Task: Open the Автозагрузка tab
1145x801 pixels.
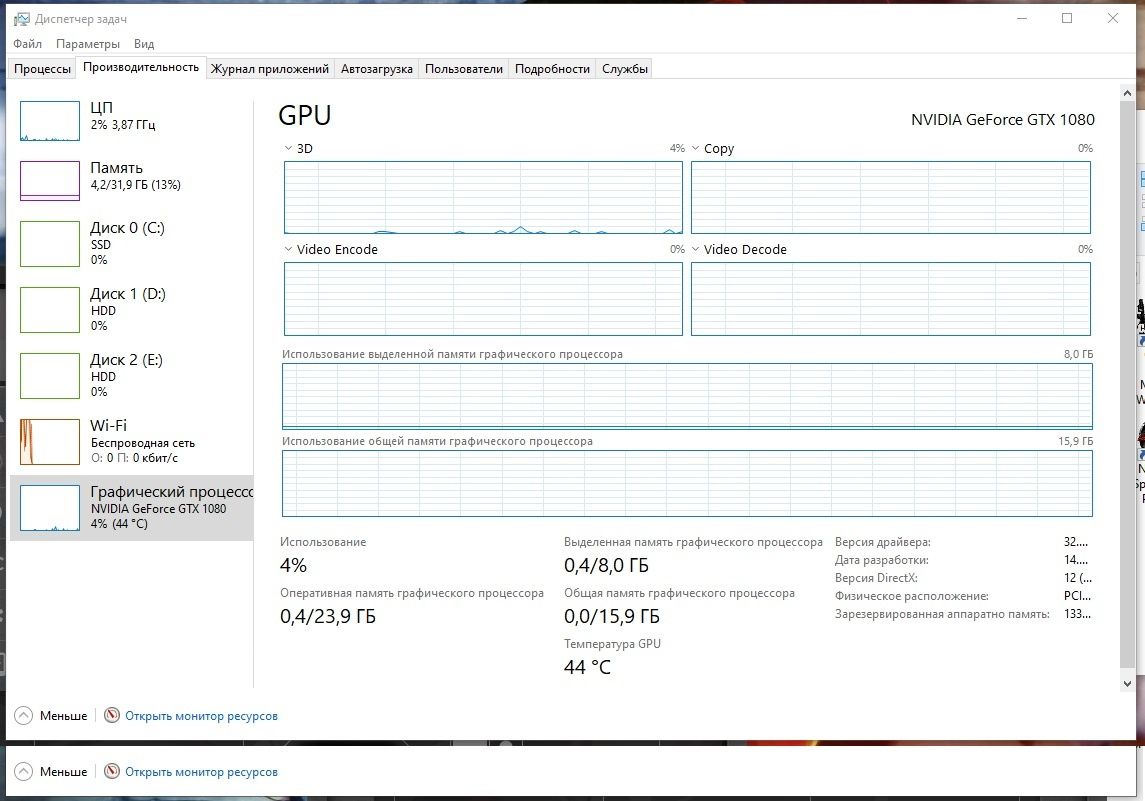Action: click(377, 69)
